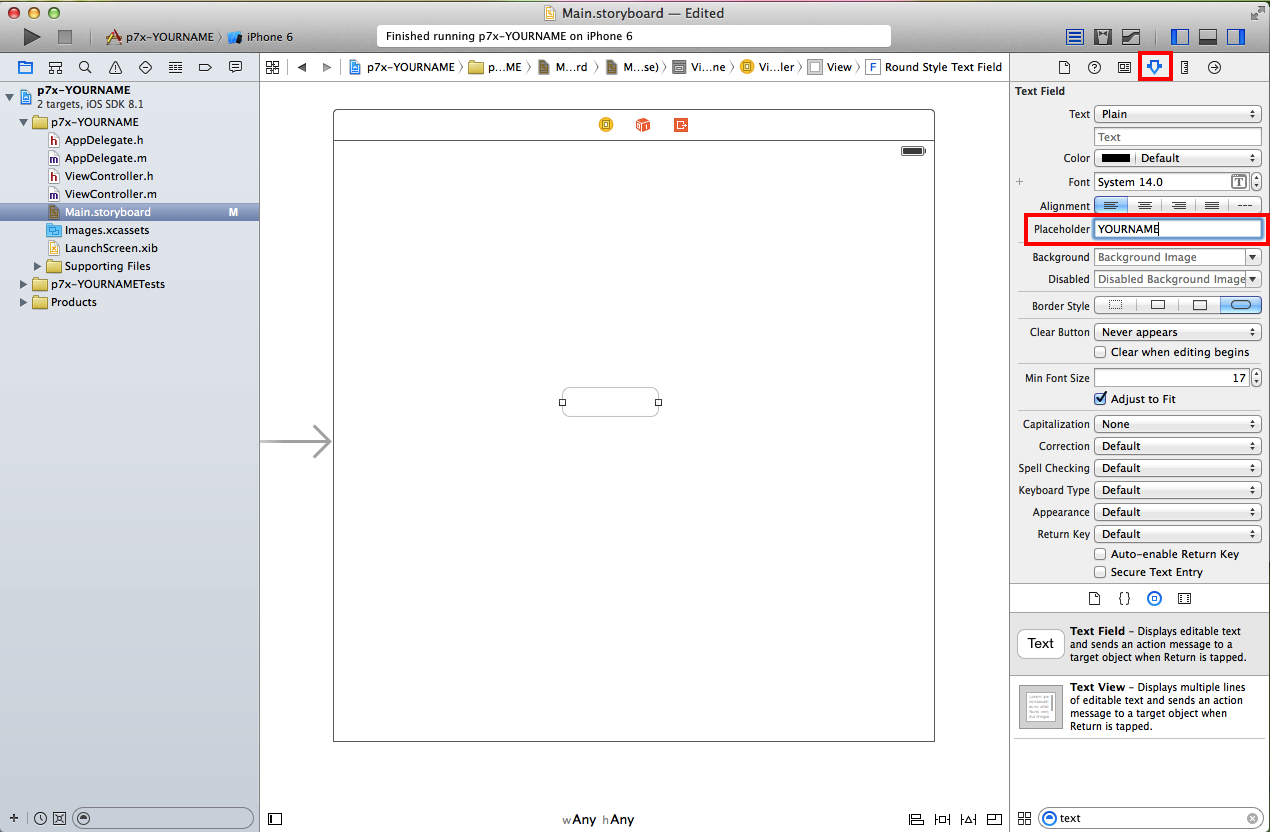Image resolution: width=1270 pixels, height=832 pixels.
Task: Select center text alignment
Action: [1145, 205]
